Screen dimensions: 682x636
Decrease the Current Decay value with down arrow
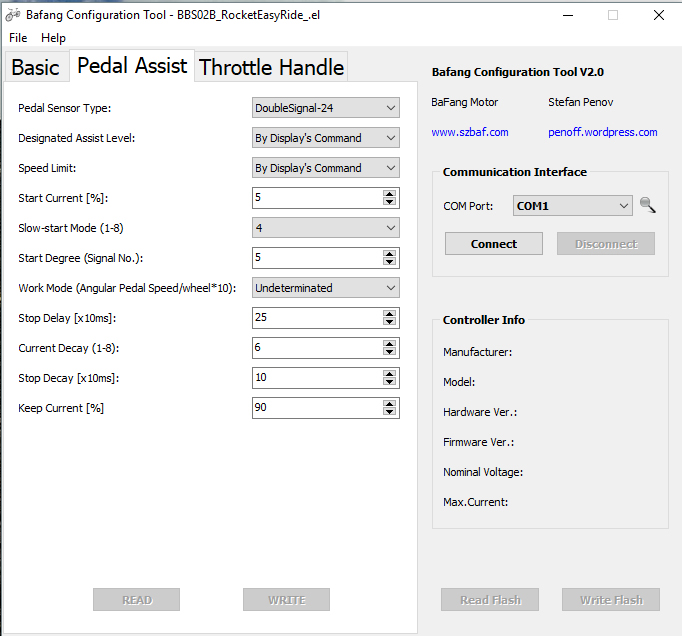click(x=389, y=352)
